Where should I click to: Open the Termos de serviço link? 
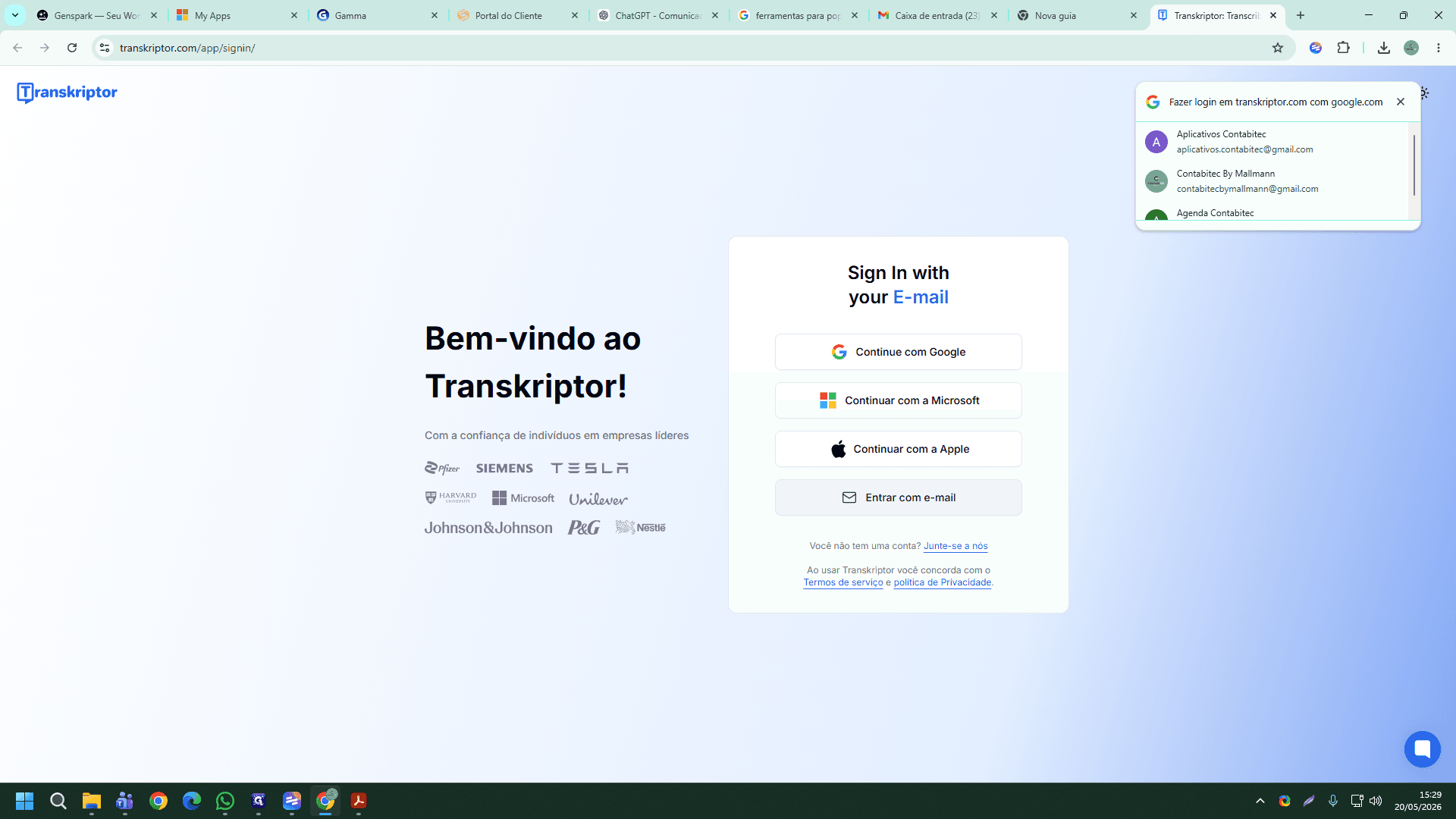(843, 582)
